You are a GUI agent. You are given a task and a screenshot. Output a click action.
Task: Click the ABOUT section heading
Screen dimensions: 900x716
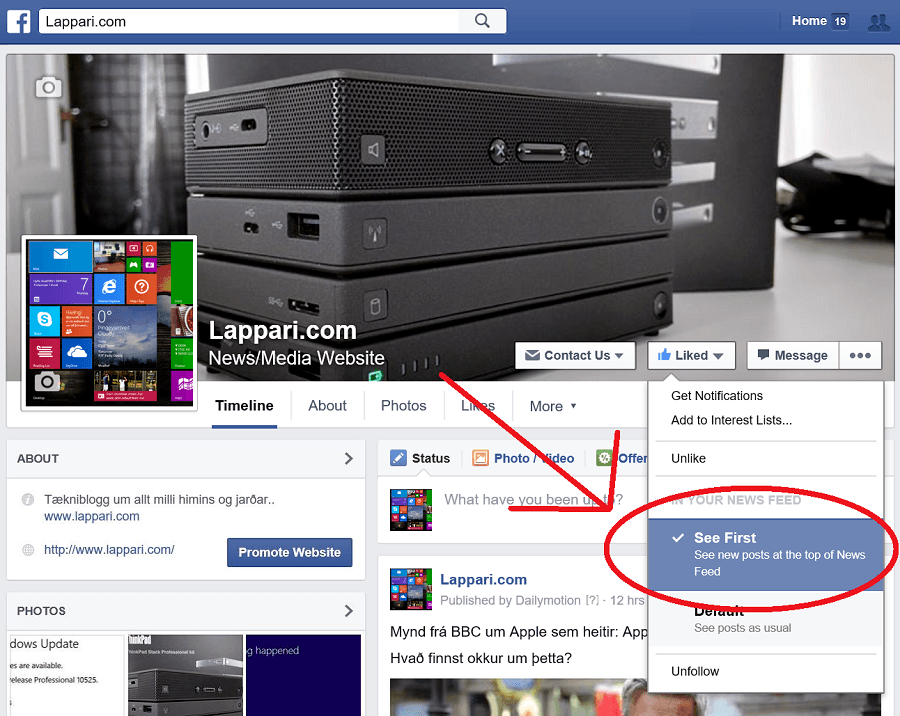(38, 459)
